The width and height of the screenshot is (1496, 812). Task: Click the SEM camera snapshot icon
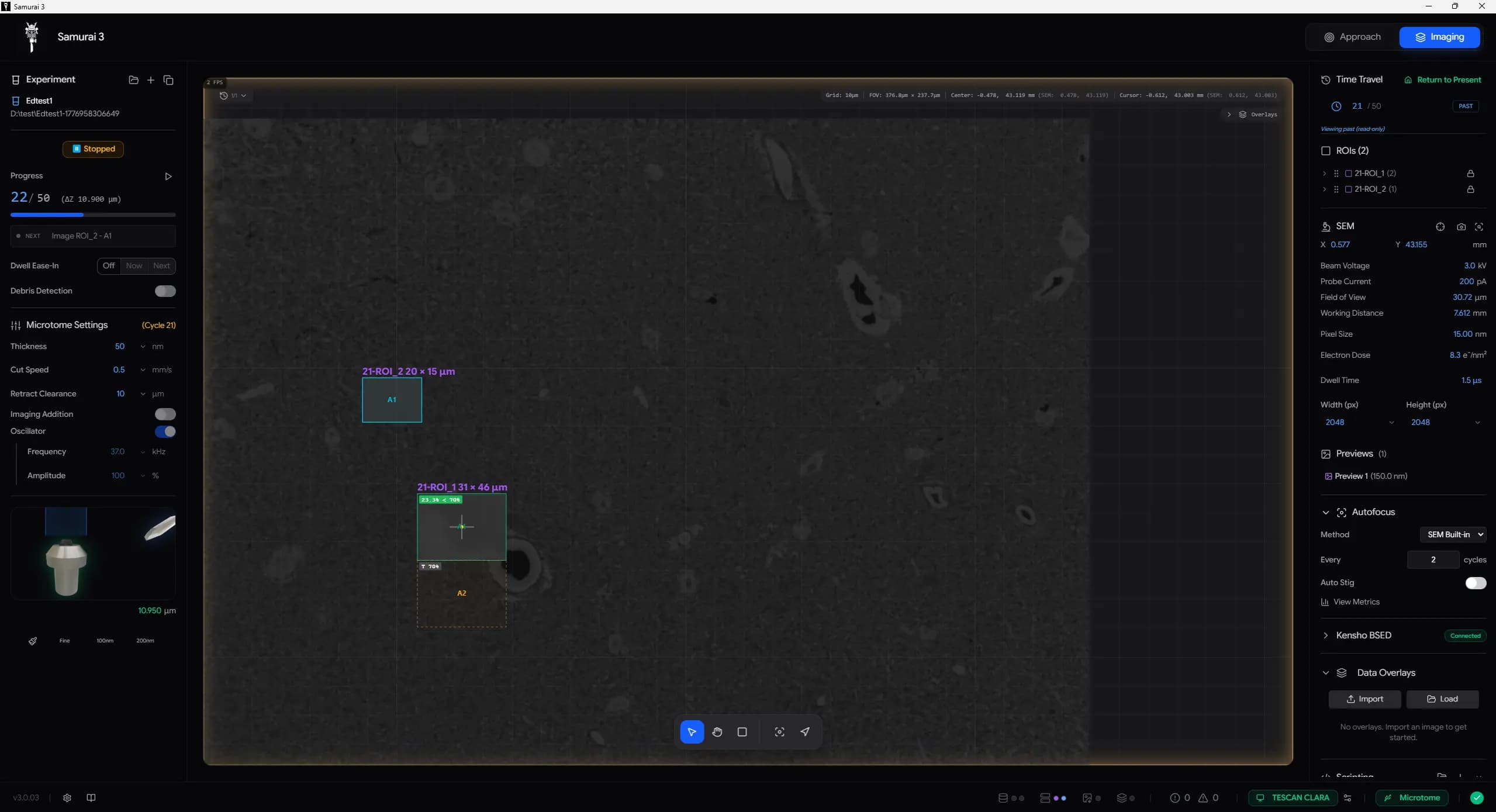(x=1461, y=227)
